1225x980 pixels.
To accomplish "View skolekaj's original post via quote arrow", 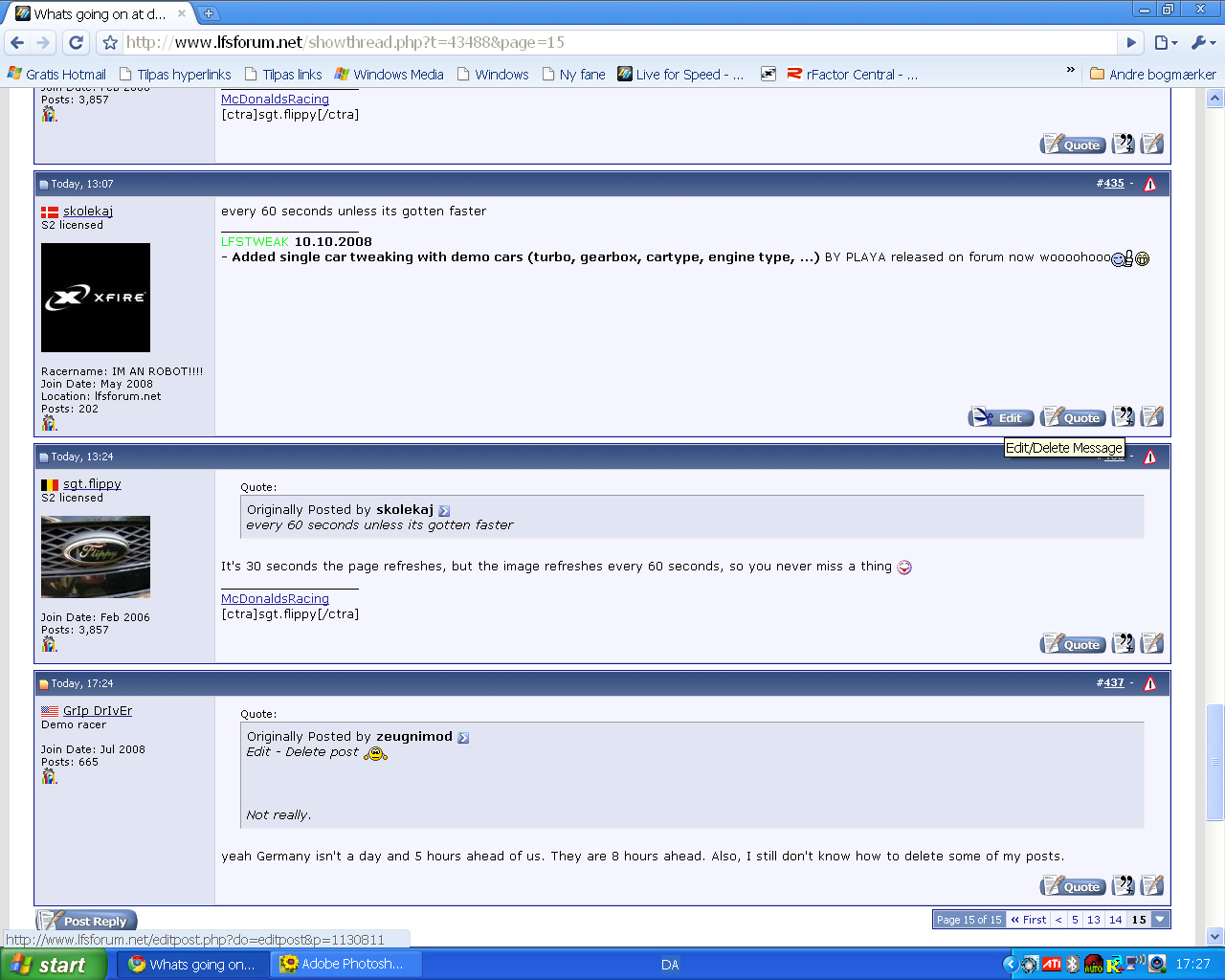I will [x=444, y=511].
